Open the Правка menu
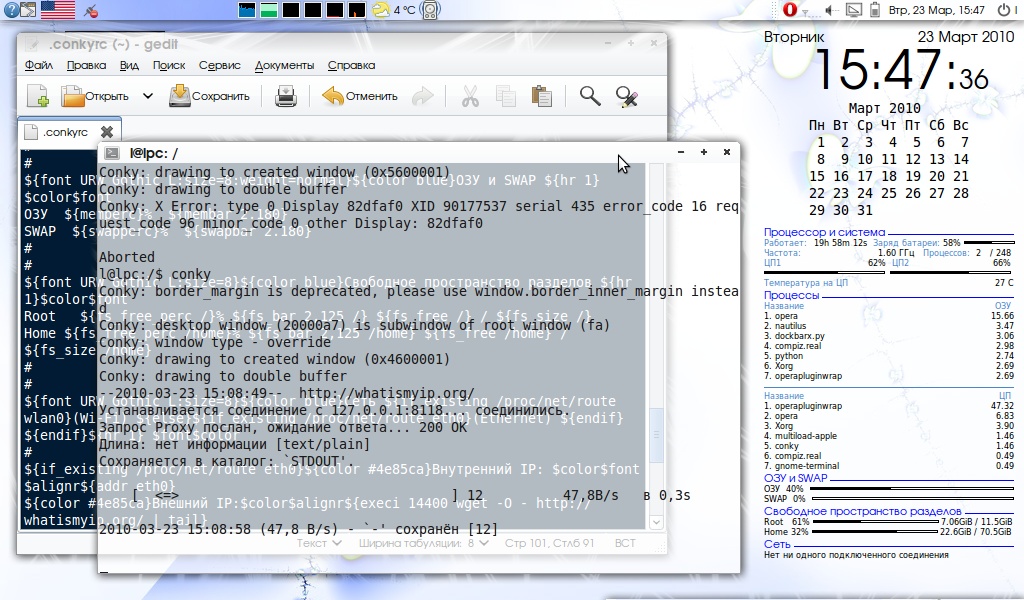1024x600 pixels. (86, 65)
